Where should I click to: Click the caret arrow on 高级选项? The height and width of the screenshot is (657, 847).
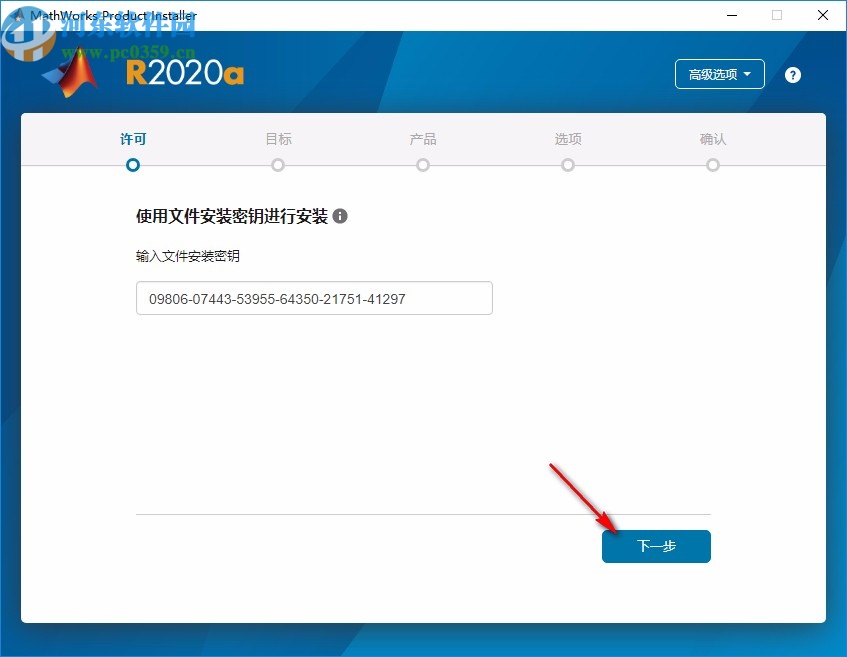(746, 74)
